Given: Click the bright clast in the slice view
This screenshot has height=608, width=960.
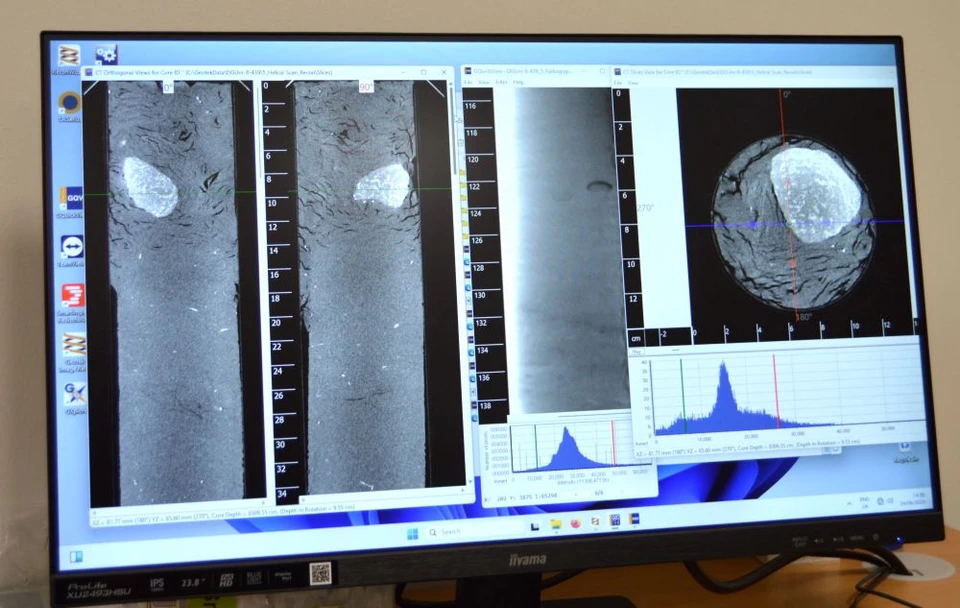Looking at the screenshot, I should point(814,194).
